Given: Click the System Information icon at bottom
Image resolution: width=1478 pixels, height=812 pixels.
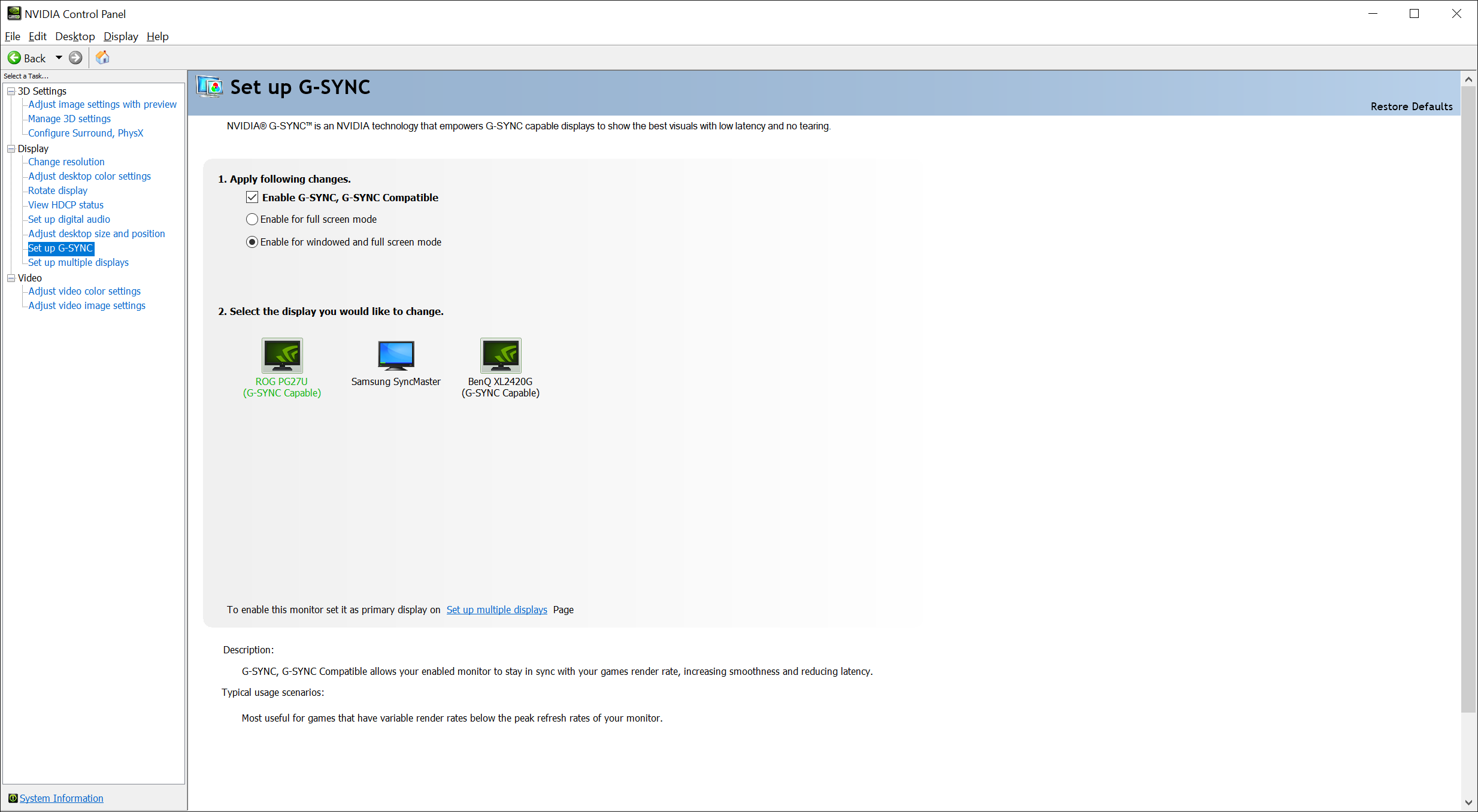Looking at the screenshot, I should click(13, 798).
